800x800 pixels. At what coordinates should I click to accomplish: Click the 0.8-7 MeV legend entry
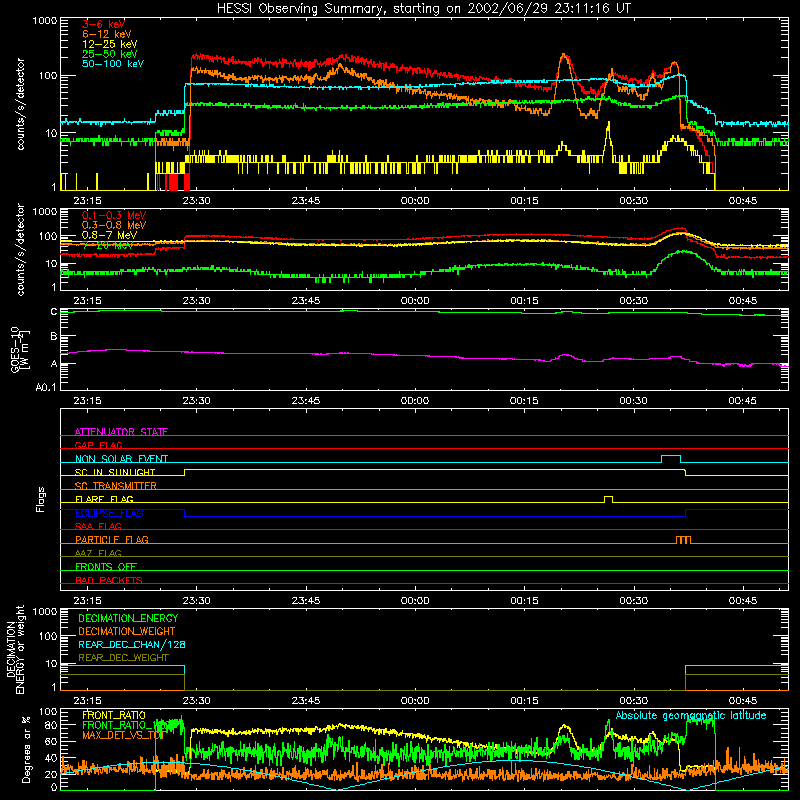point(109,235)
